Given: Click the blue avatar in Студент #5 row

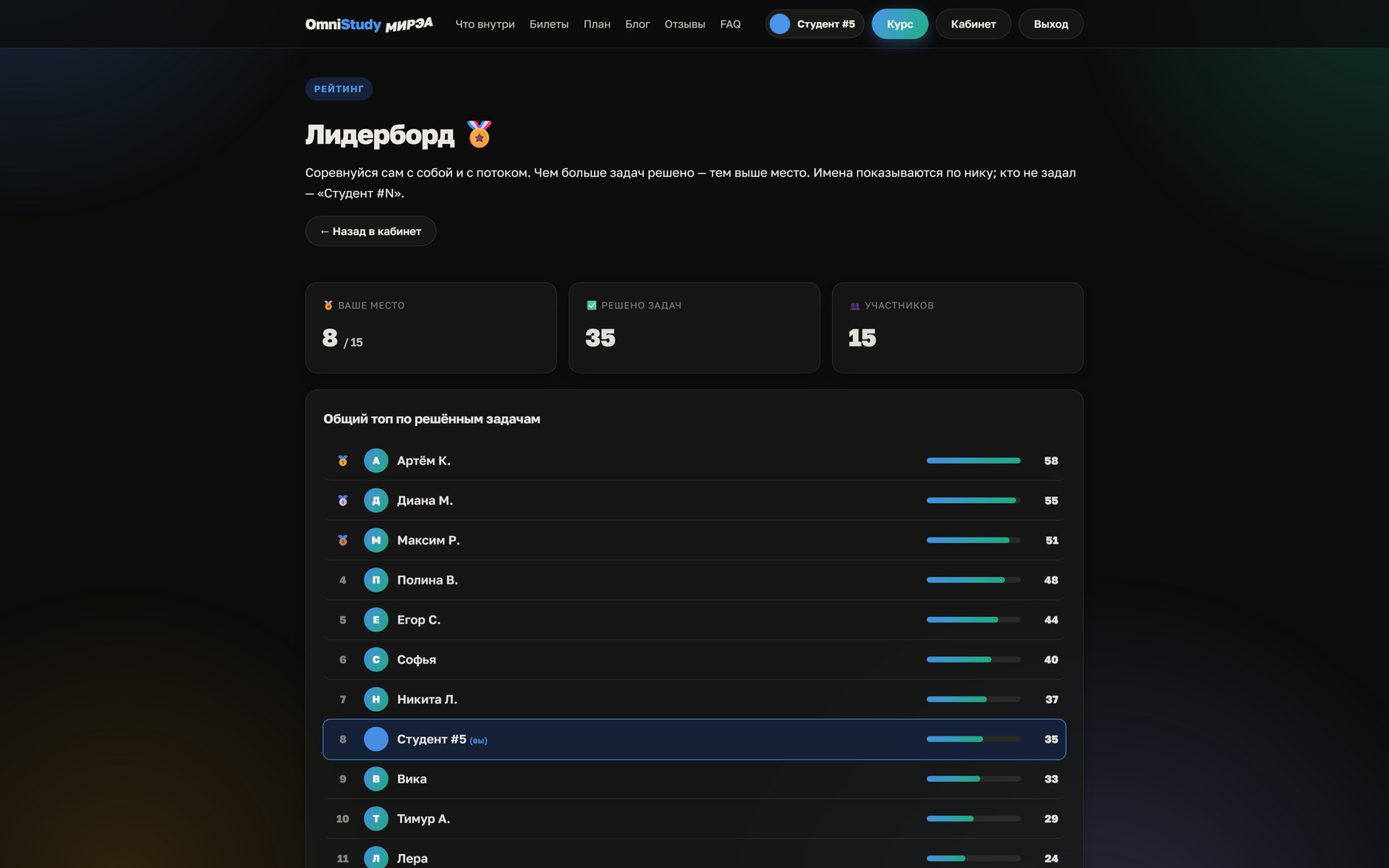Looking at the screenshot, I should coord(376,739).
